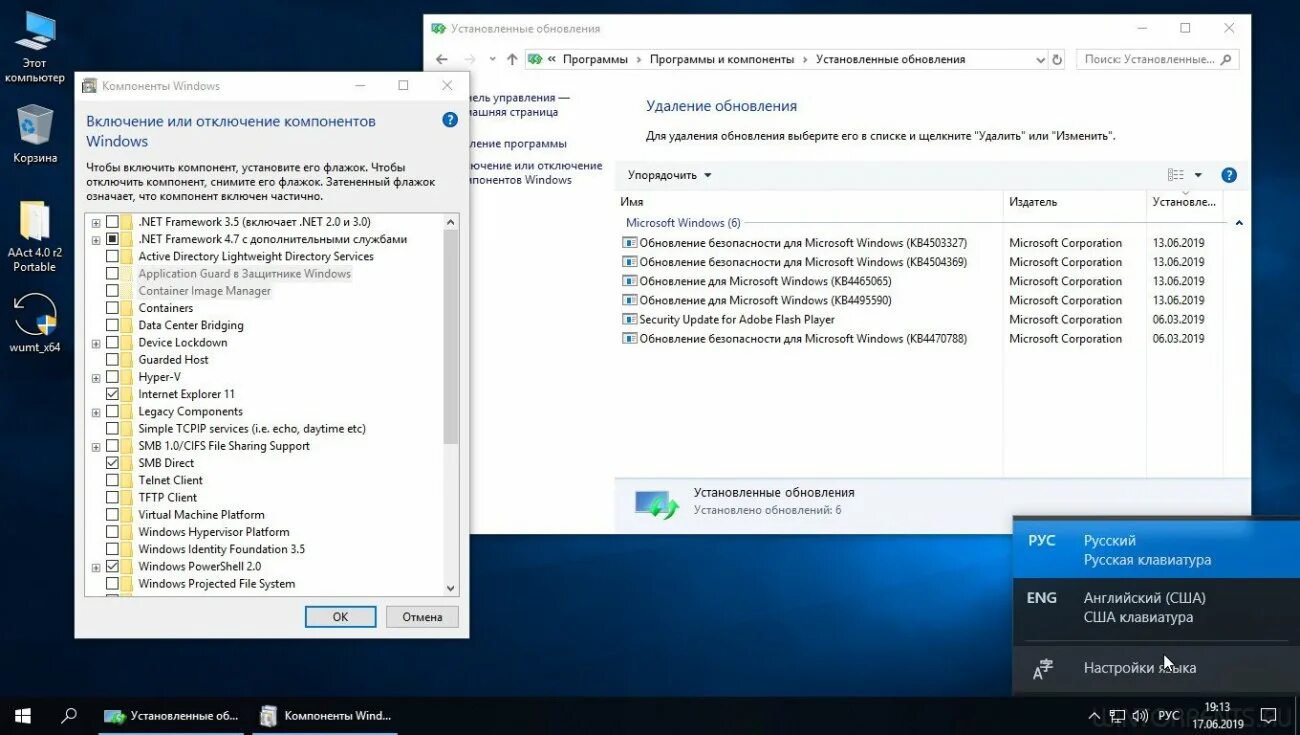This screenshot has width=1300, height=735.
Task: Change view with the view layout icon
Action: tap(1176, 175)
